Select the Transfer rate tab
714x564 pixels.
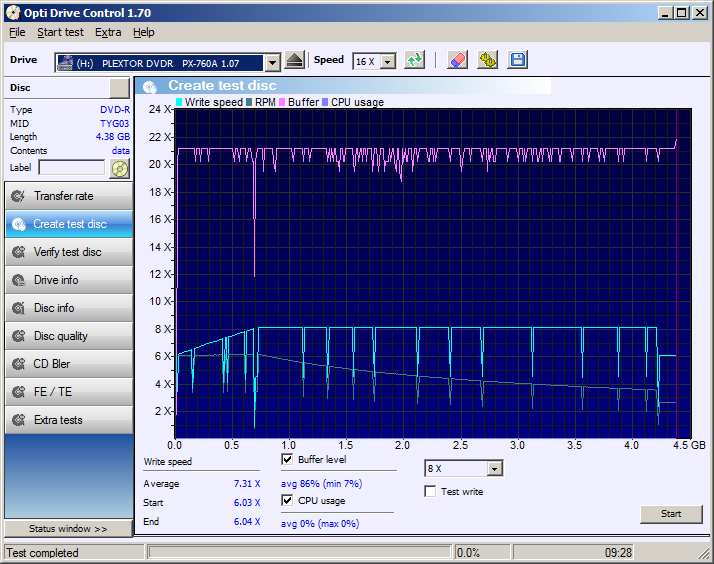69,196
